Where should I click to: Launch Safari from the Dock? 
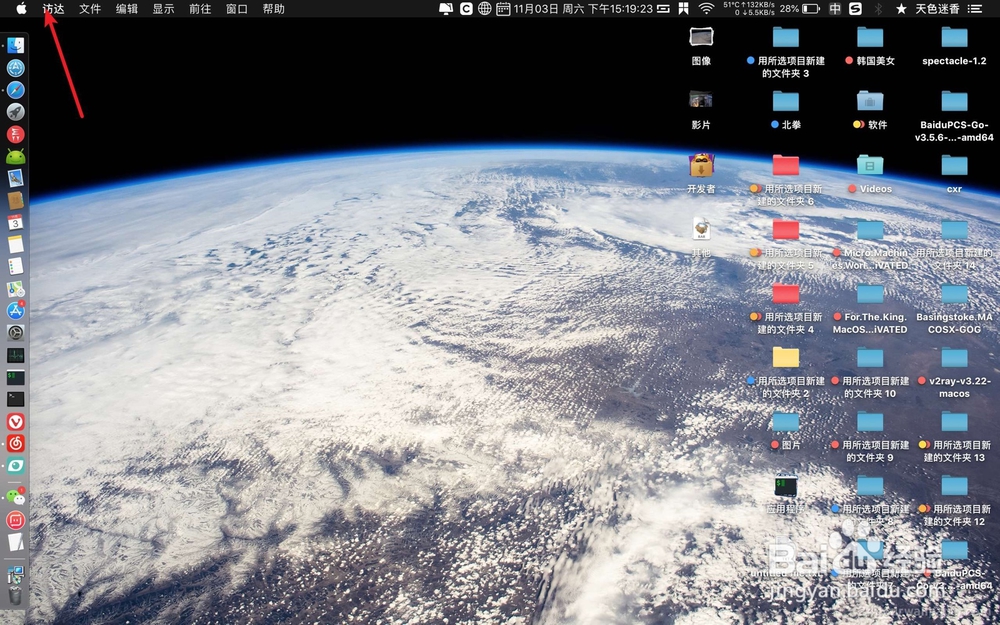pos(15,90)
